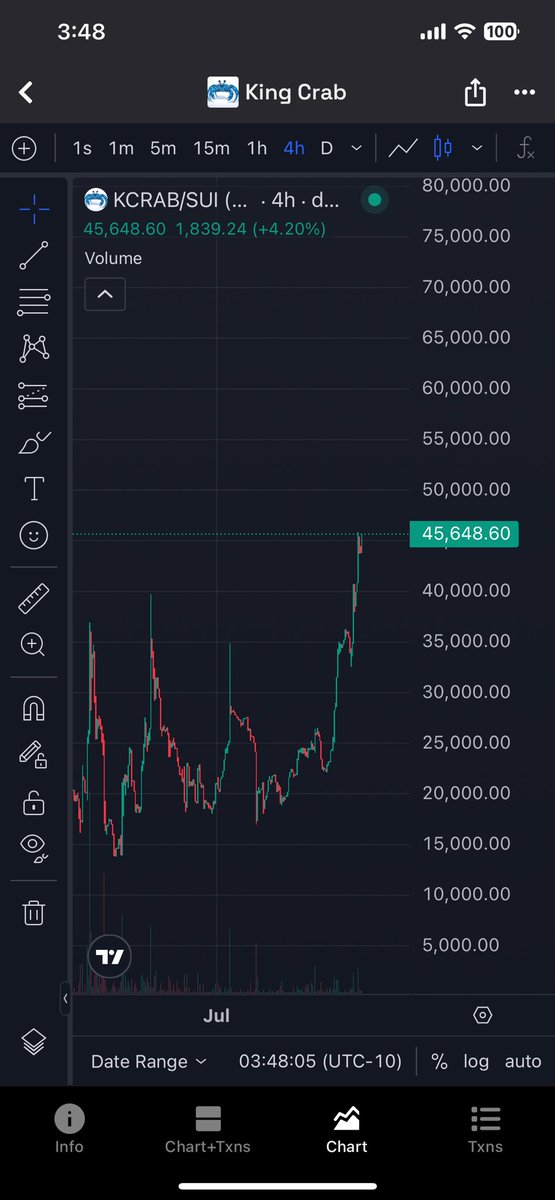Switch to the Chart tab
The height and width of the screenshot is (1200, 555).
347,1130
